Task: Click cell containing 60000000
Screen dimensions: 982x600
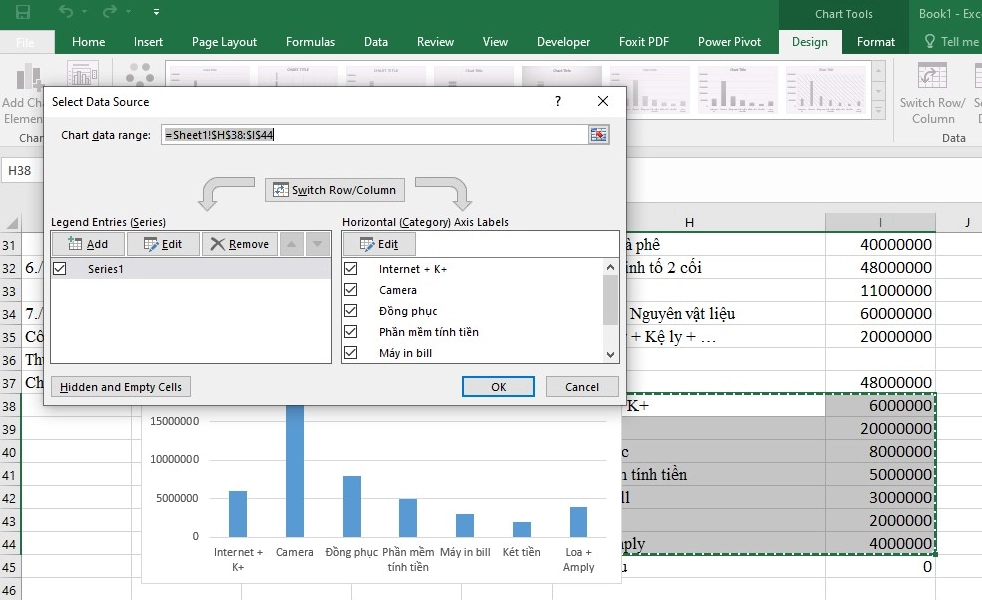Action: pyautogui.click(x=880, y=313)
